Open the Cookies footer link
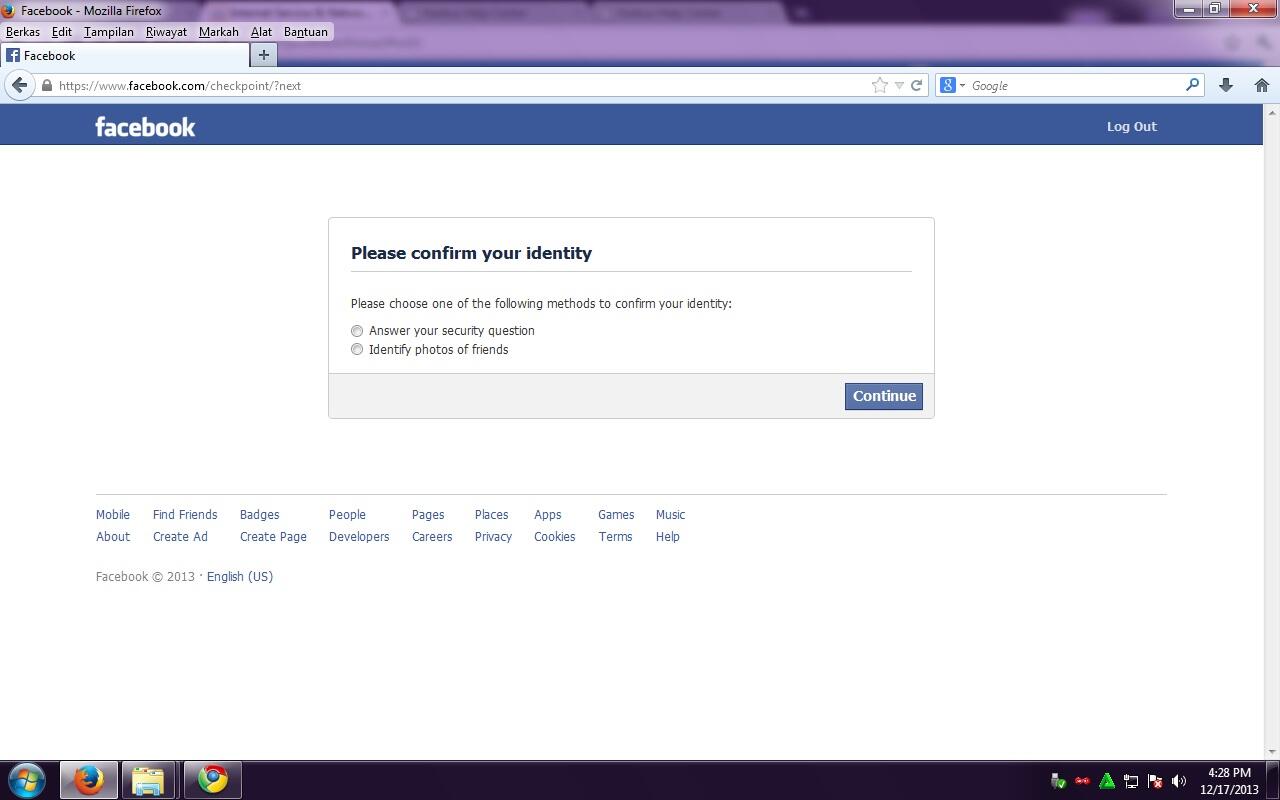Viewport: 1280px width, 800px height. point(555,537)
